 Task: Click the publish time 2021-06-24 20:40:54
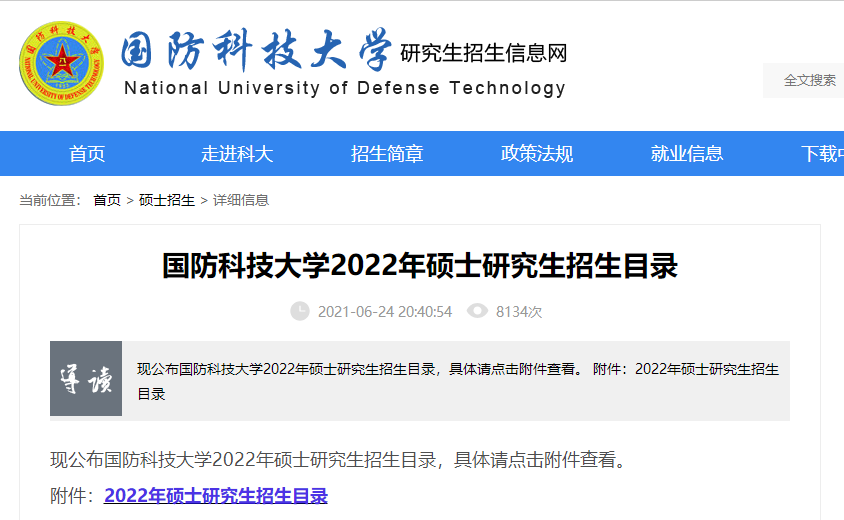point(385,312)
